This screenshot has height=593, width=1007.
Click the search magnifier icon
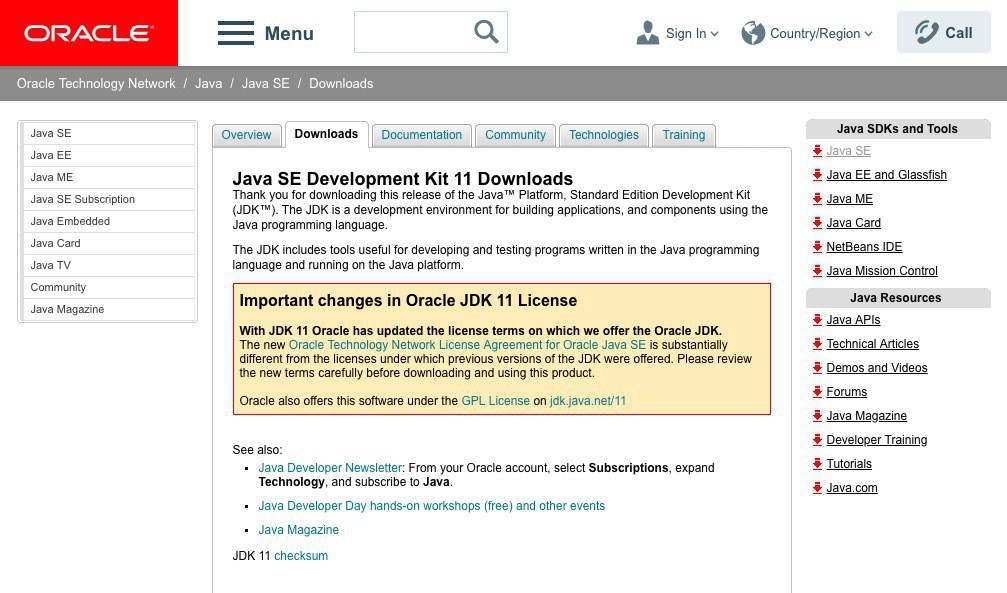(x=486, y=31)
